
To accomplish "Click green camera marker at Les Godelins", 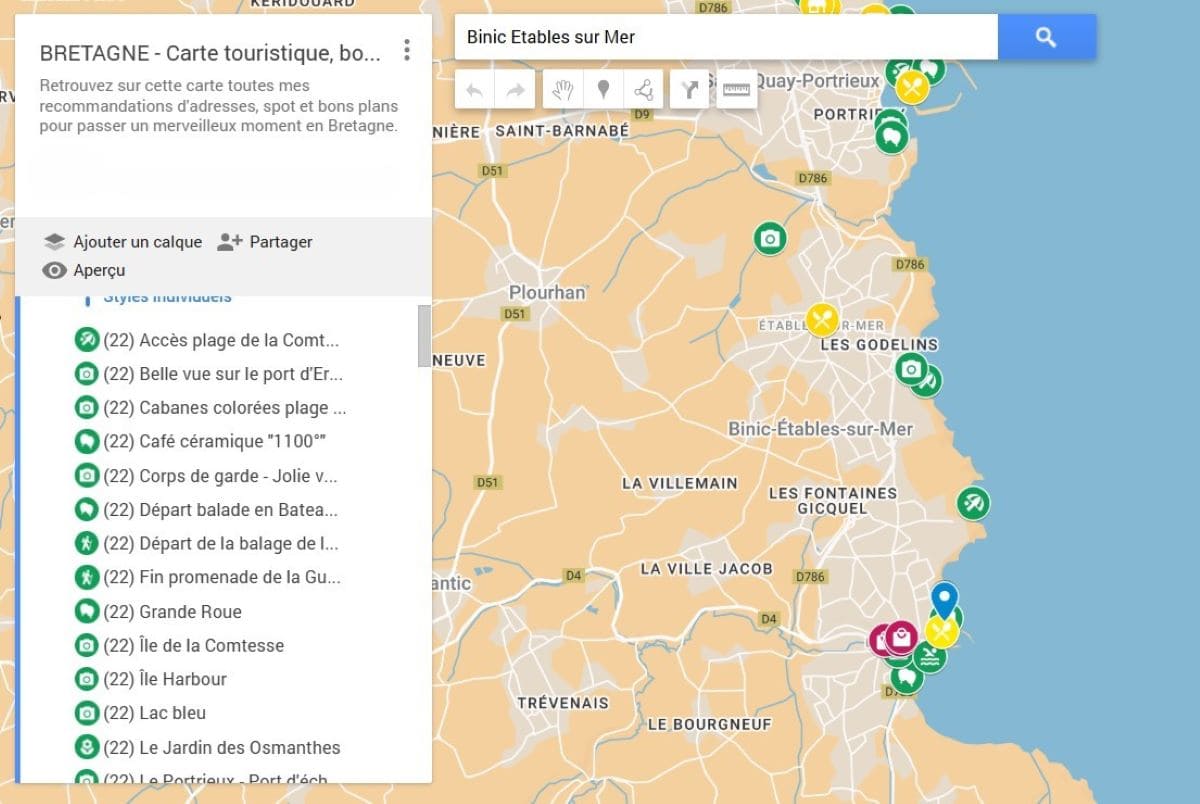I will pos(910,369).
